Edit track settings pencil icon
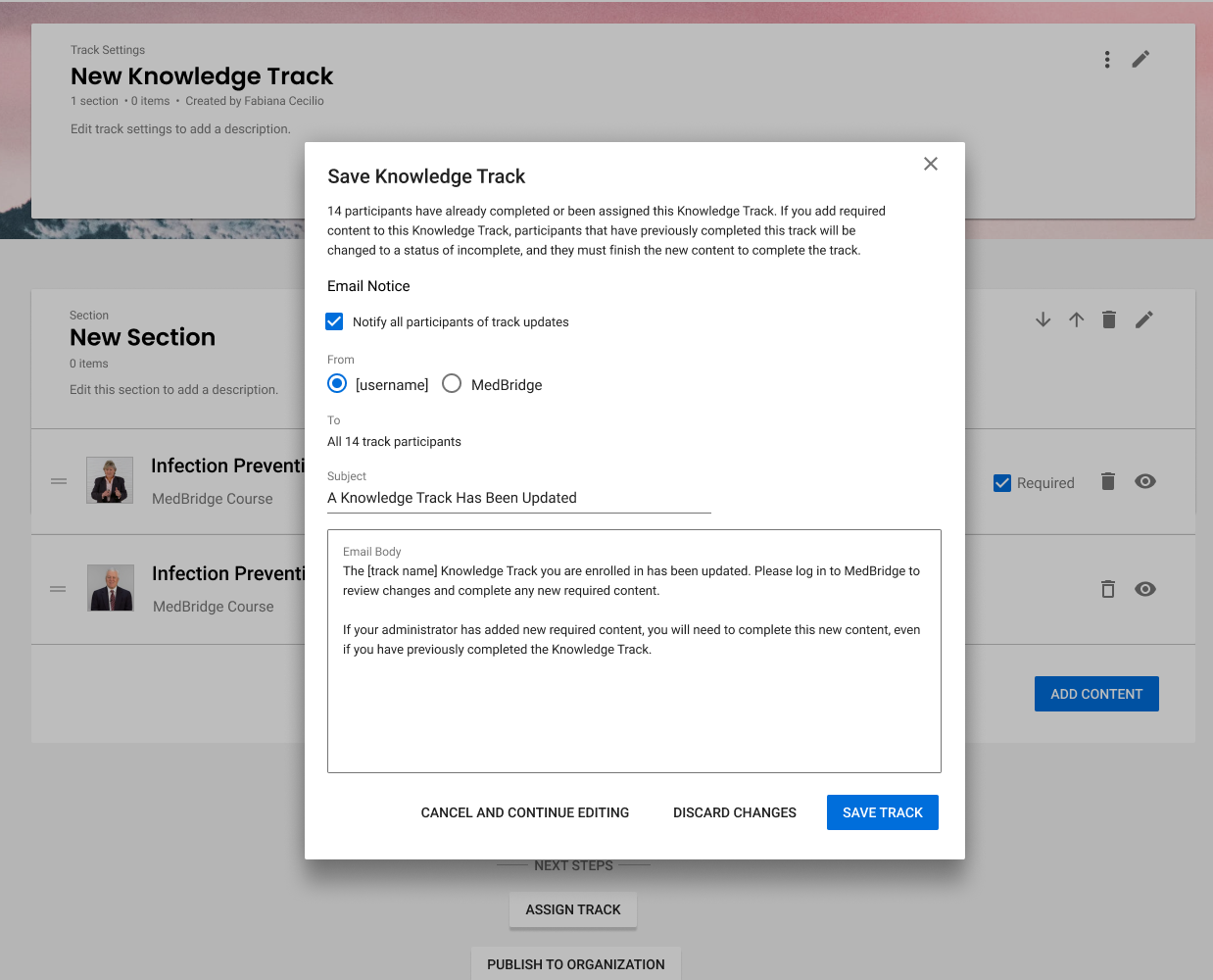This screenshot has height=980, width=1213. pos(1140,60)
